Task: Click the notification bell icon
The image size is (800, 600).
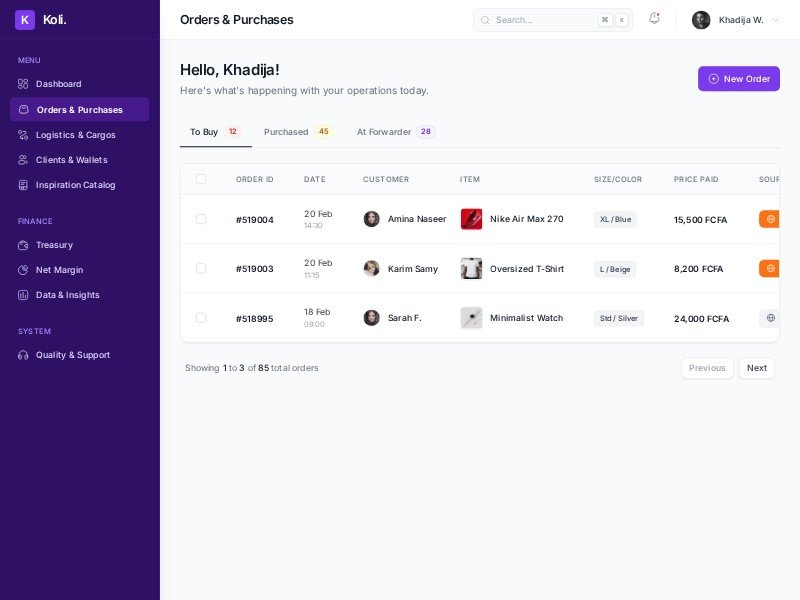Action: click(654, 19)
